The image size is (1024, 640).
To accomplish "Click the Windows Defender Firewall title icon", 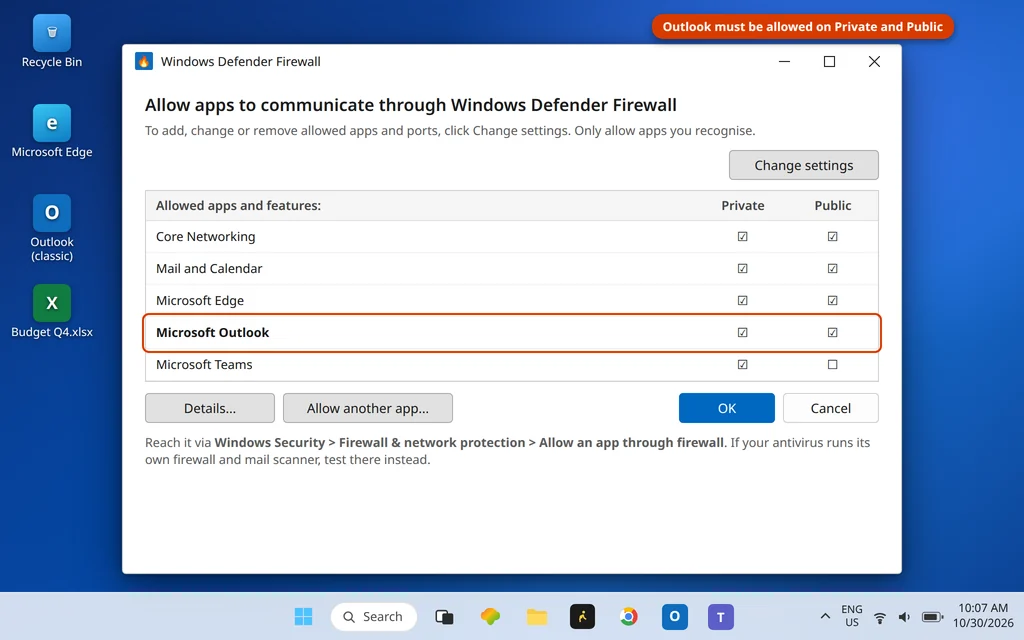I will [144, 61].
